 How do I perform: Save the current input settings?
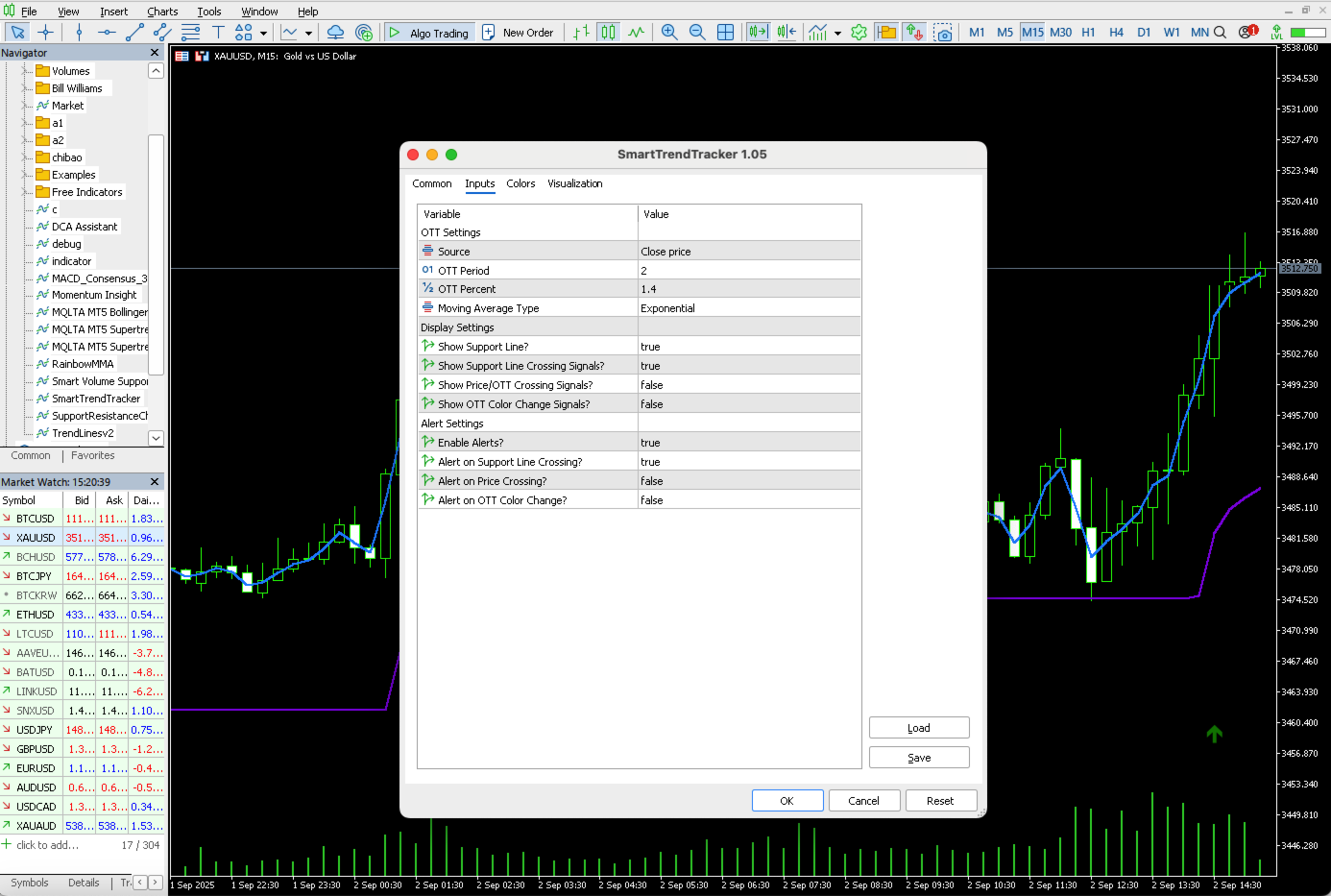pos(919,758)
